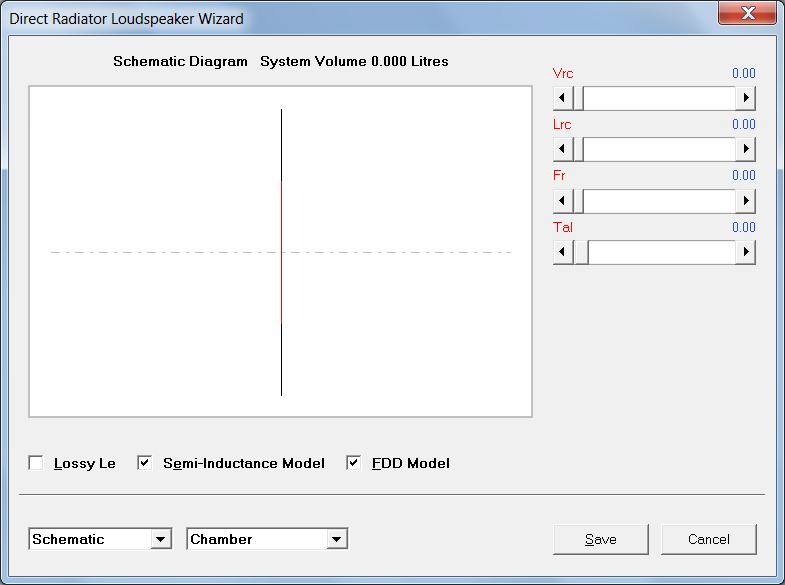Click the red diaphragm line in schematic
Viewport: 785px width, 585px height.
281,252
